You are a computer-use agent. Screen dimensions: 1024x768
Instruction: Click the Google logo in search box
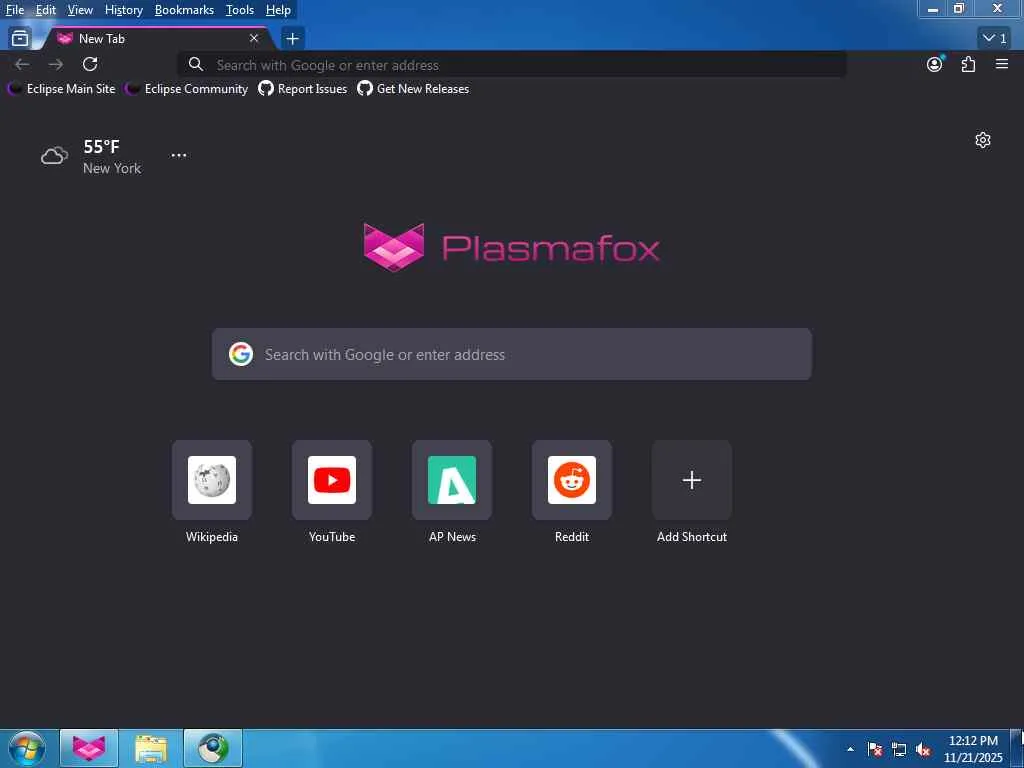[241, 354]
